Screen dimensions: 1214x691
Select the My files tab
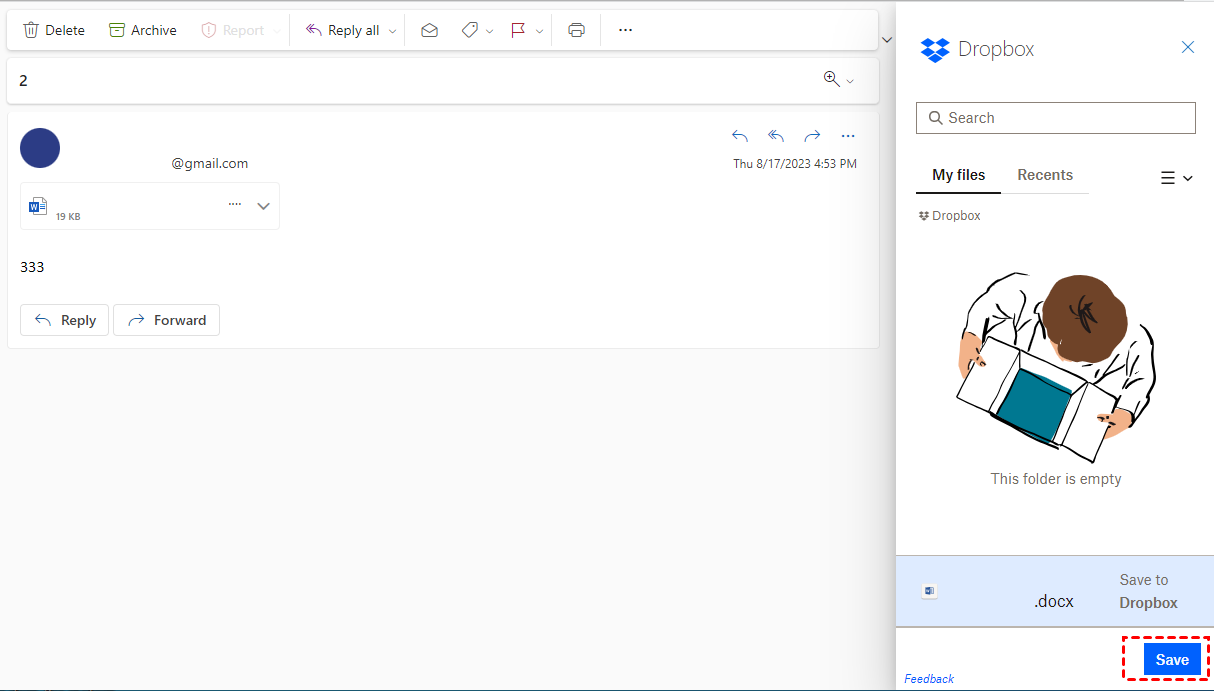pyautogui.click(x=958, y=175)
